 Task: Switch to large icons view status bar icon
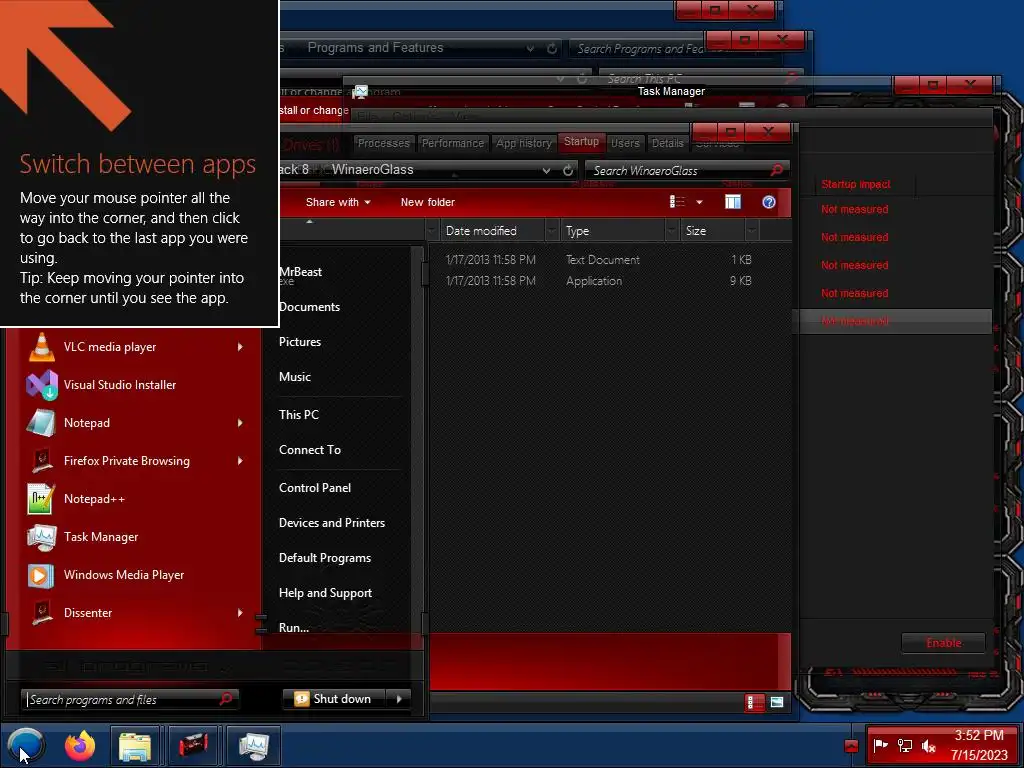(776, 702)
